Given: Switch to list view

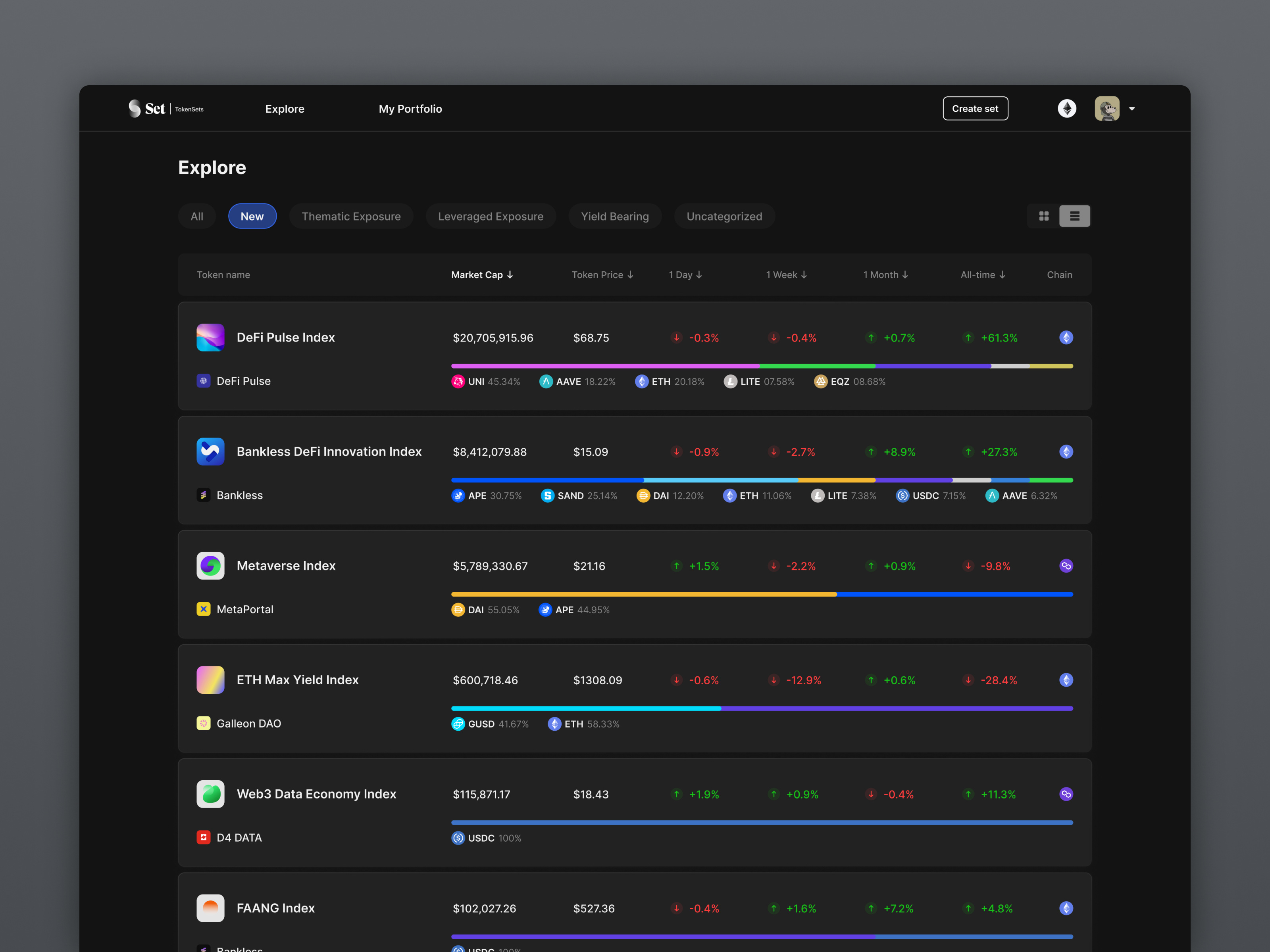Looking at the screenshot, I should tap(1075, 216).
